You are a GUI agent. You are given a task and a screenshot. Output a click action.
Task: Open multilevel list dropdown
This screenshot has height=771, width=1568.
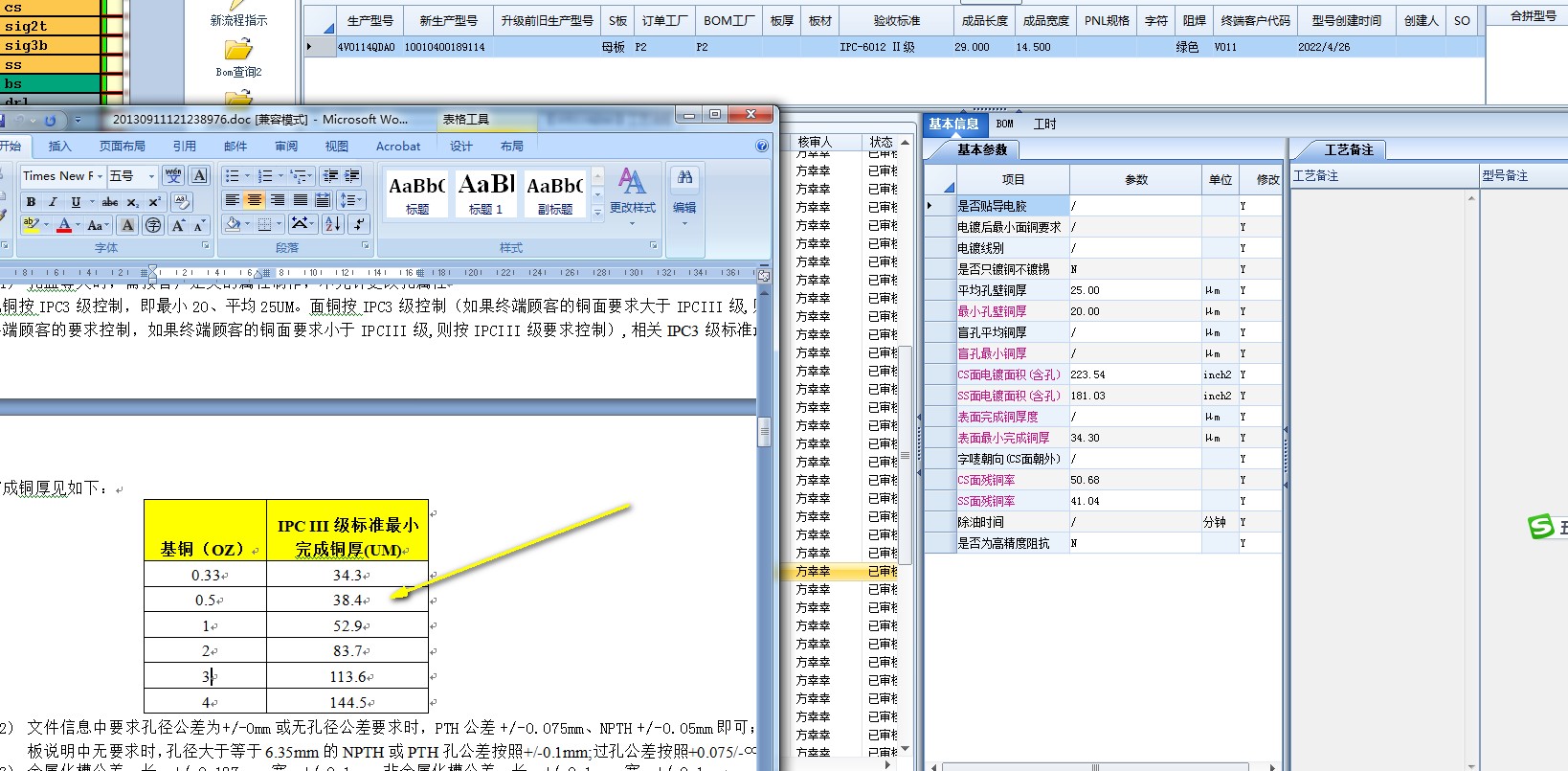click(x=311, y=176)
